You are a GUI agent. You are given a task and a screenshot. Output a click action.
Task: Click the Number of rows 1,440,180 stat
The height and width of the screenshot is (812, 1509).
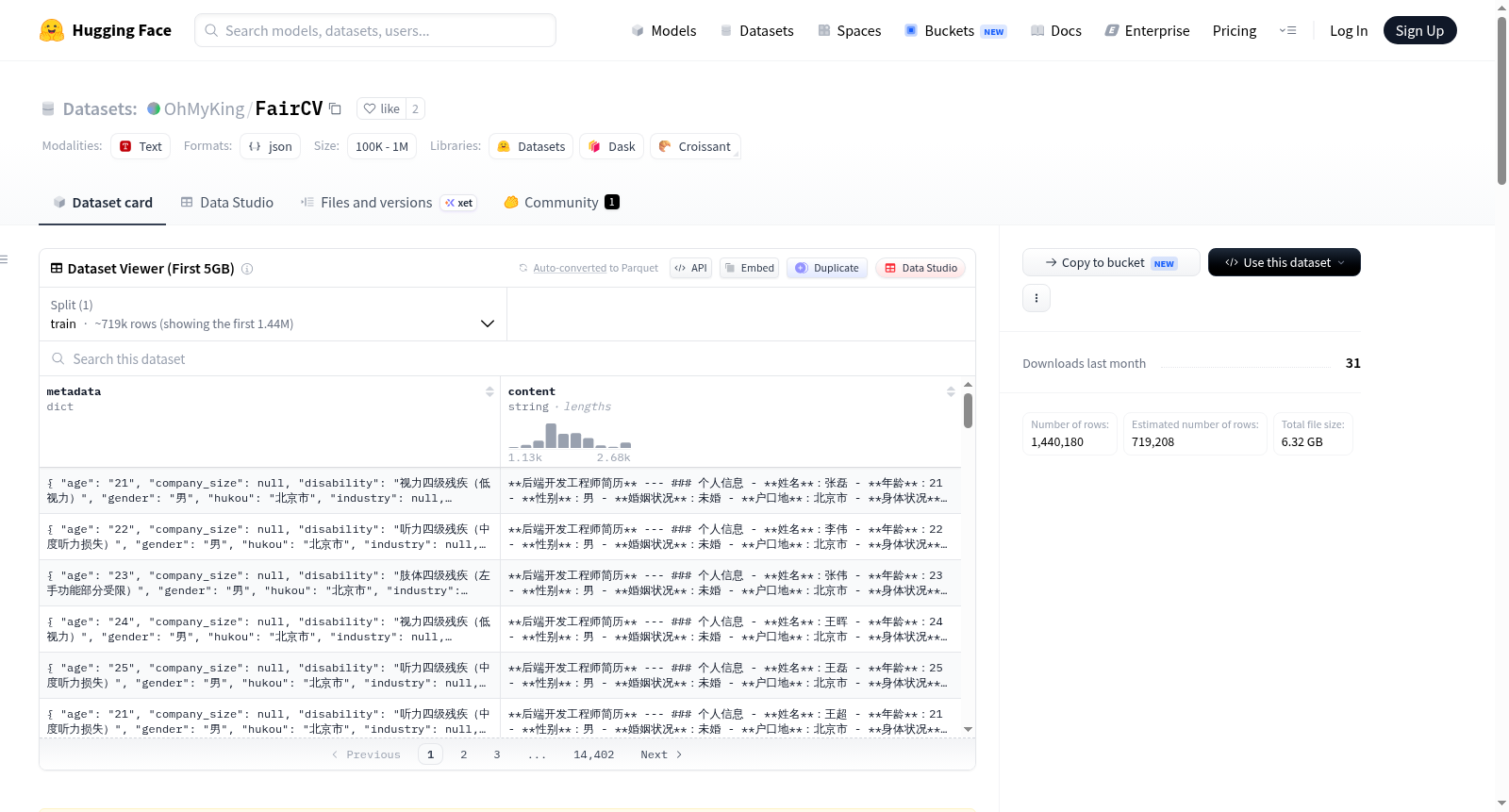coord(1070,434)
